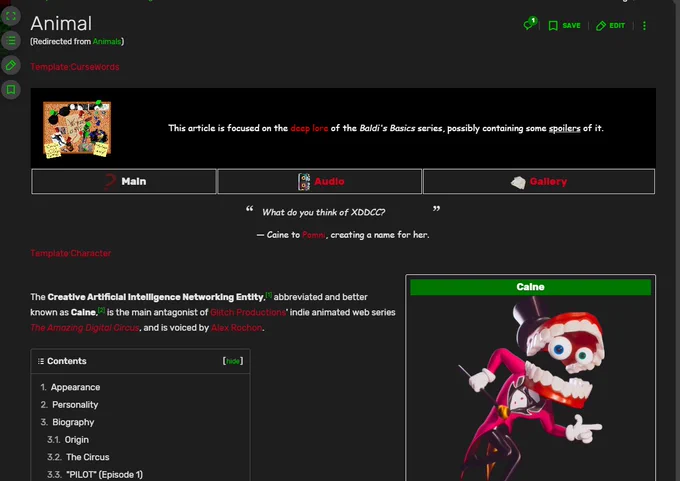Jump to the 3.1 Origin subsection

[76, 440]
